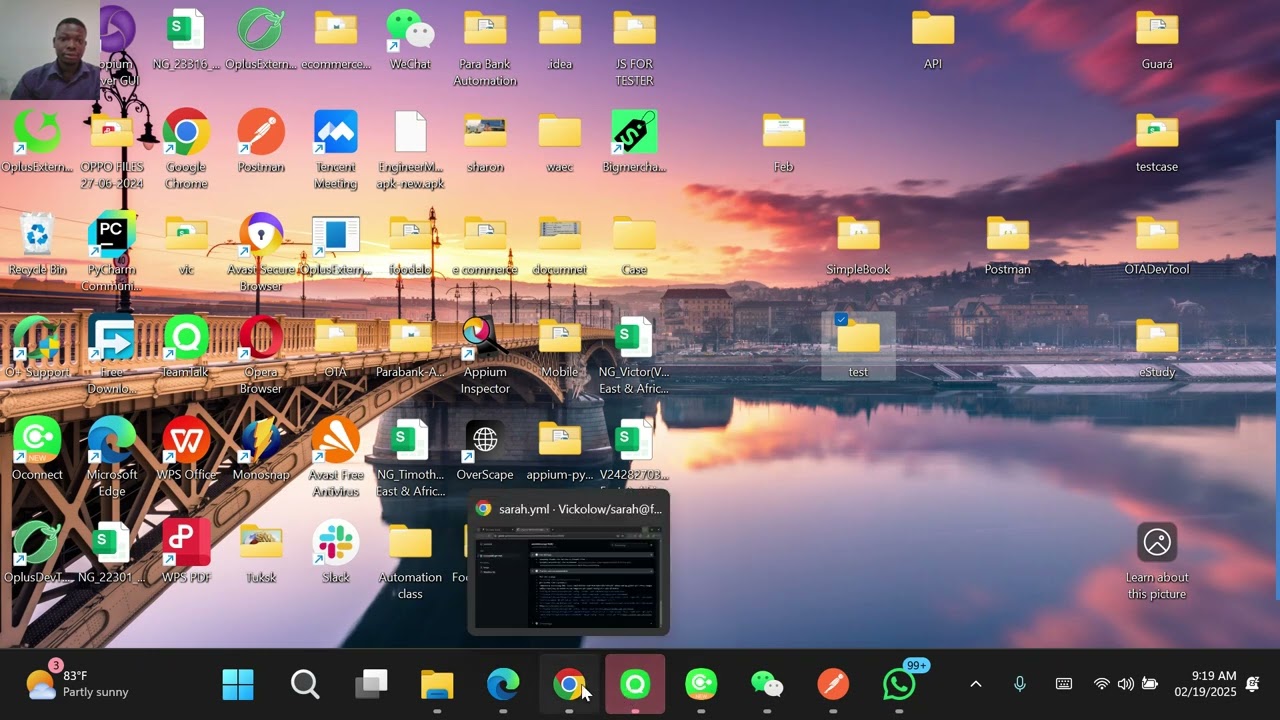
Task: Open the weather widget showing 83°F
Action: [x=77, y=684]
